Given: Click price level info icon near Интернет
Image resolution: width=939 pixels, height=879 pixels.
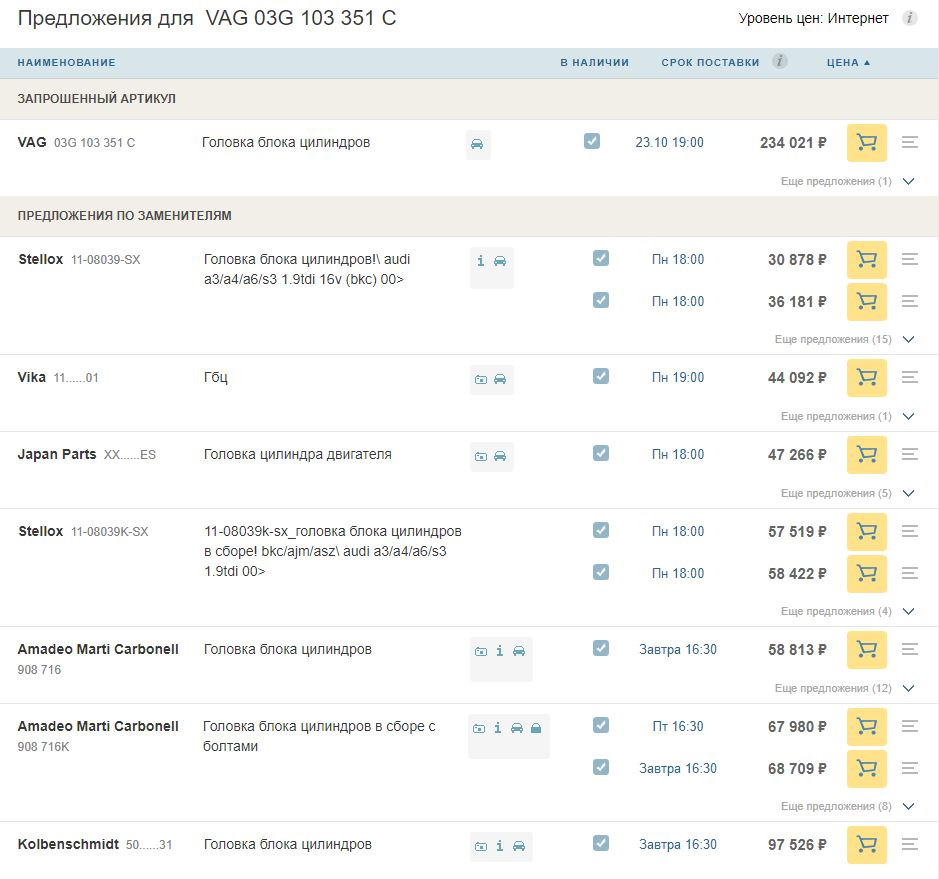Looking at the screenshot, I should [910, 19].
